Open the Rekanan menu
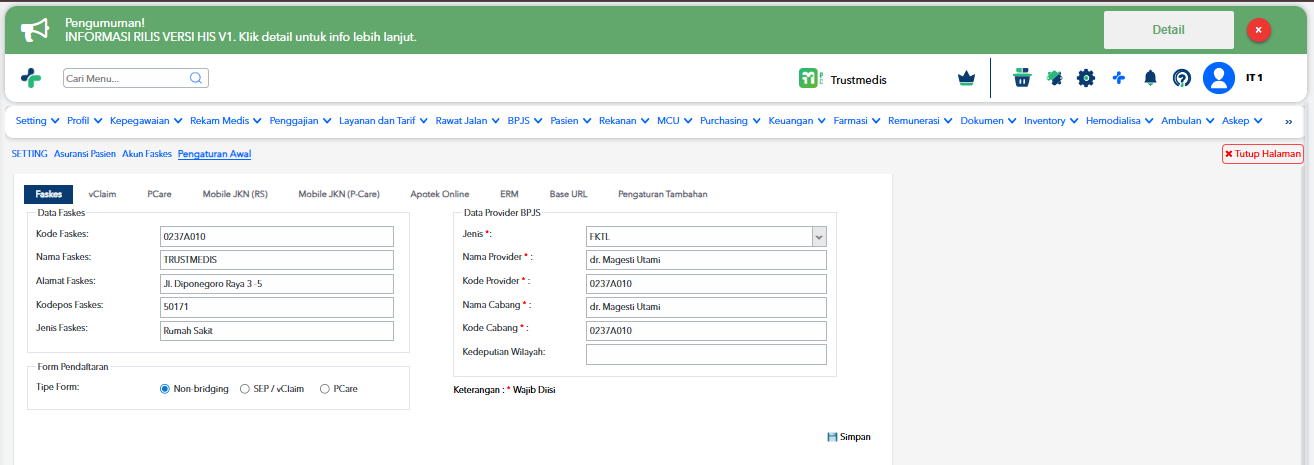Image resolution: width=1314 pixels, height=465 pixels. [x=625, y=121]
